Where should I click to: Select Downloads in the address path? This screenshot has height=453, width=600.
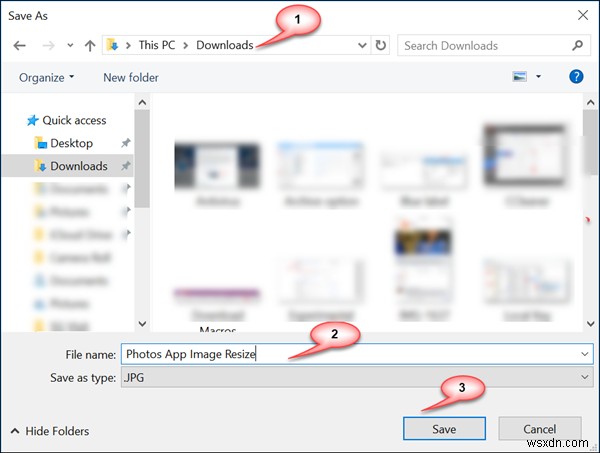(225, 45)
